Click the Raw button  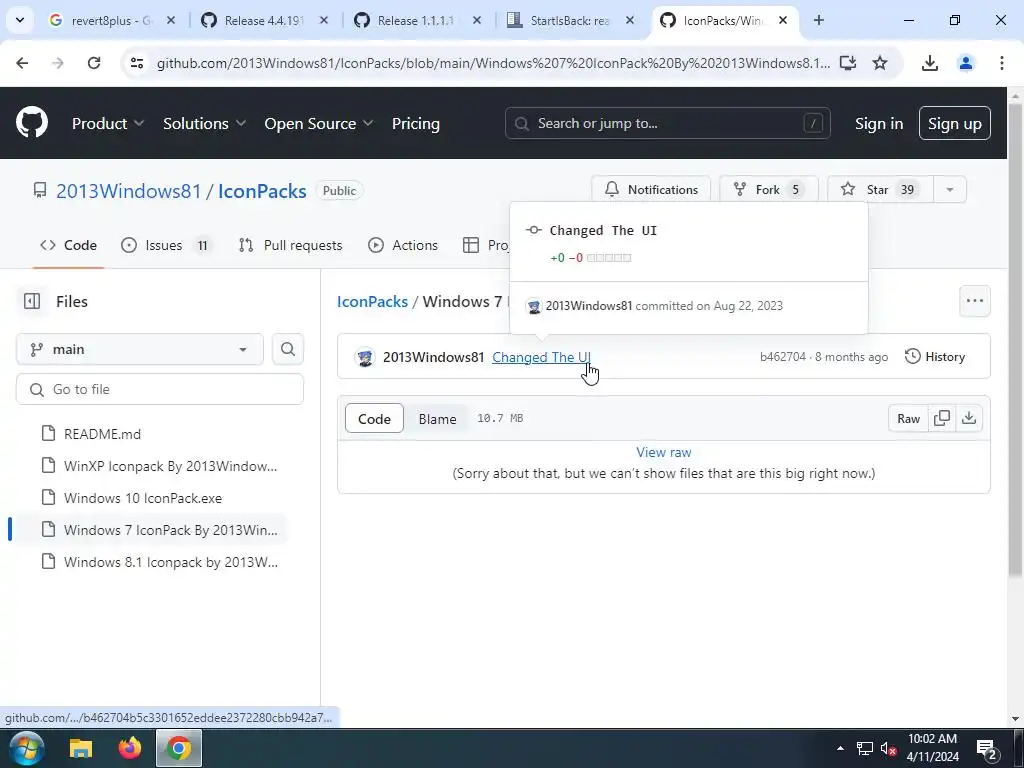[x=908, y=418]
